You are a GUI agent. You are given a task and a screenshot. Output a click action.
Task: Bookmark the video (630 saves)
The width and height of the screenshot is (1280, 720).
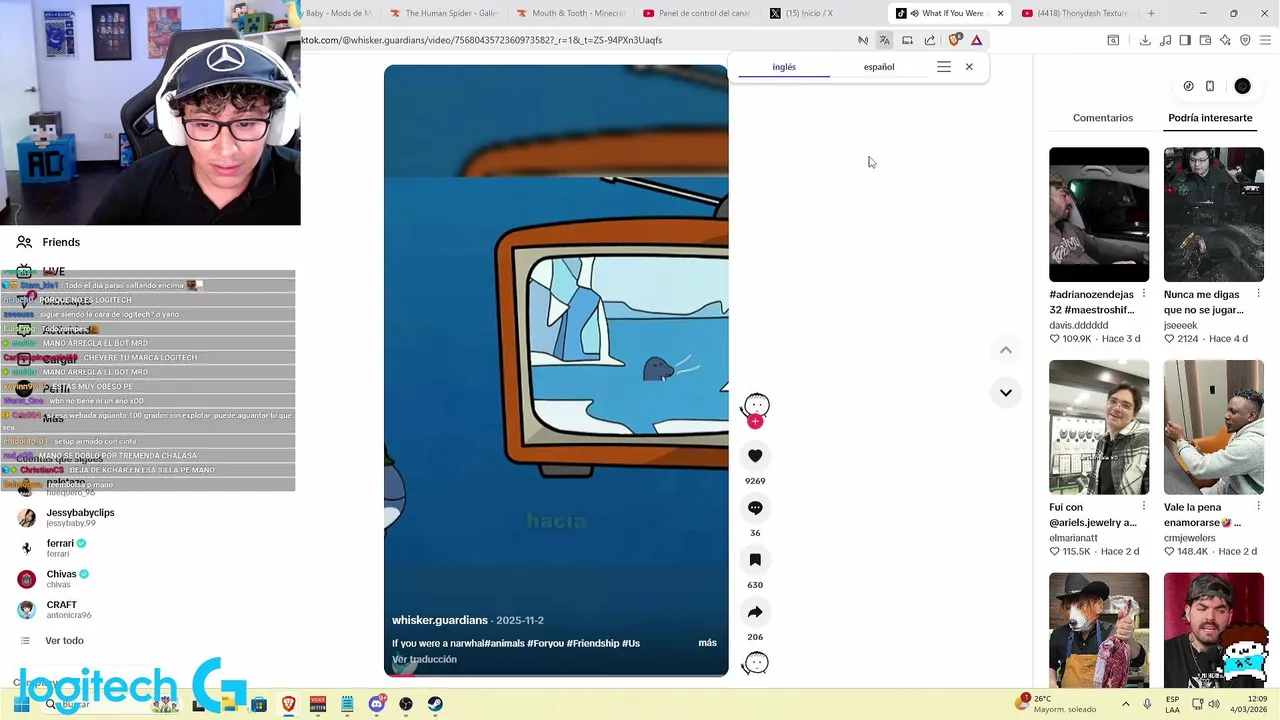click(x=755, y=560)
